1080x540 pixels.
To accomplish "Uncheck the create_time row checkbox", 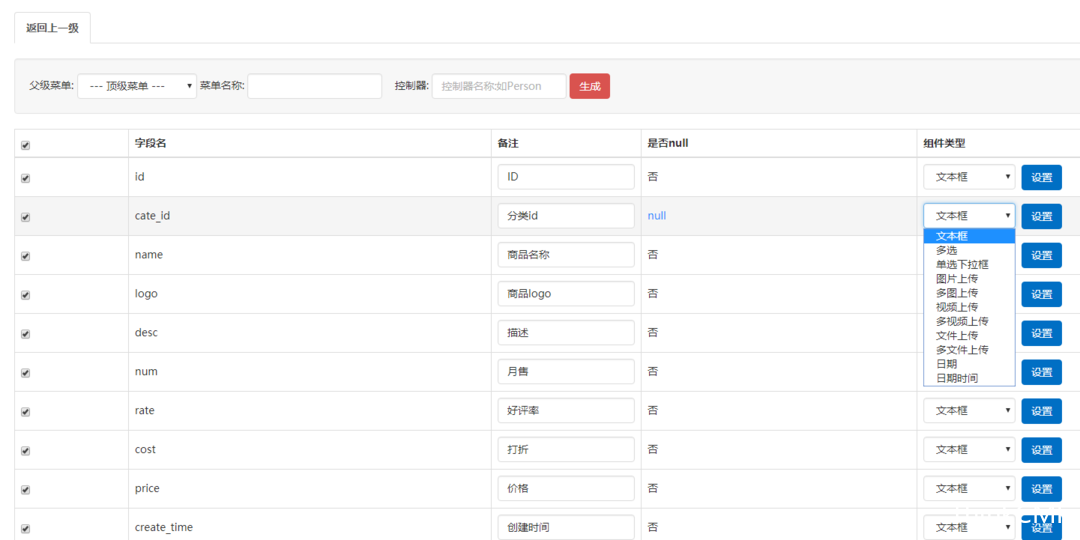I will click(25, 529).
